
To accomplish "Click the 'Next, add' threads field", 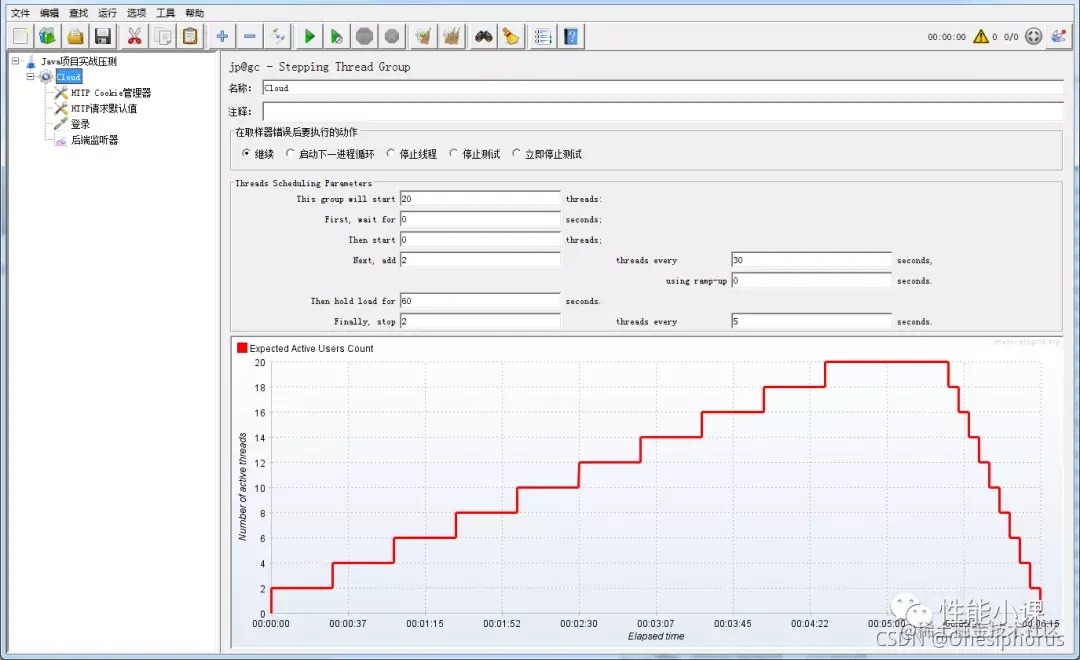I will coord(480,260).
